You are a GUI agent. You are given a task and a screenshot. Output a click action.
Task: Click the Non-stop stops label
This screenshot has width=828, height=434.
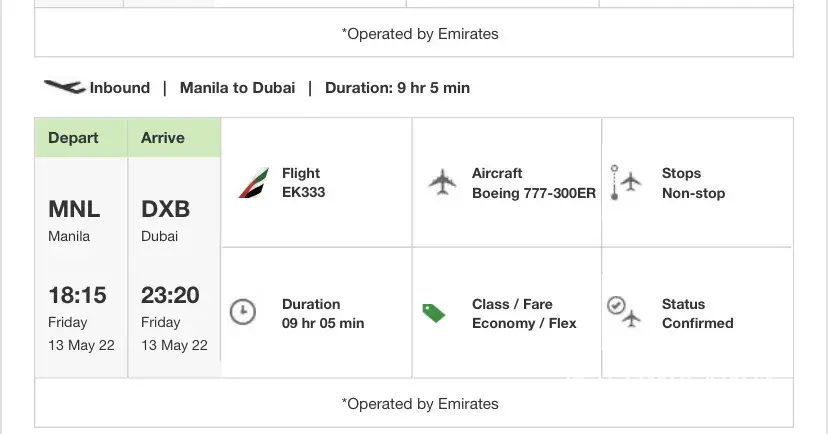pyautogui.click(x=693, y=193)
